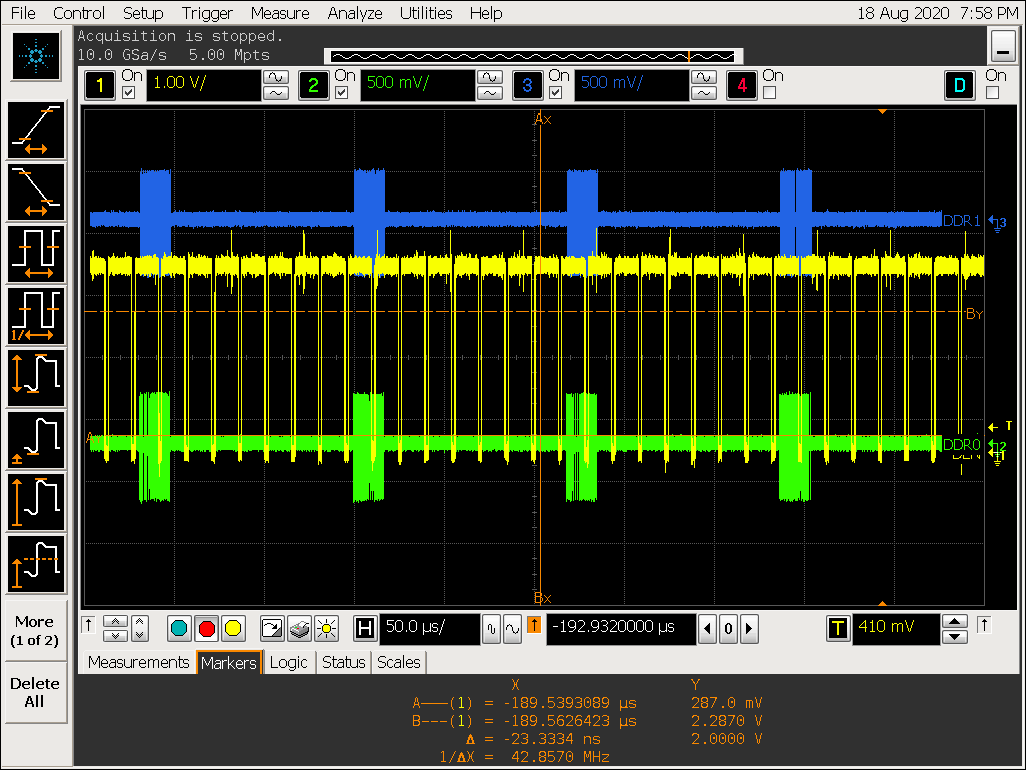Viewport: 1026px width, 770px height.
Task: Toggle channel 3 On checkbox
Action: (x=556, y=93)
